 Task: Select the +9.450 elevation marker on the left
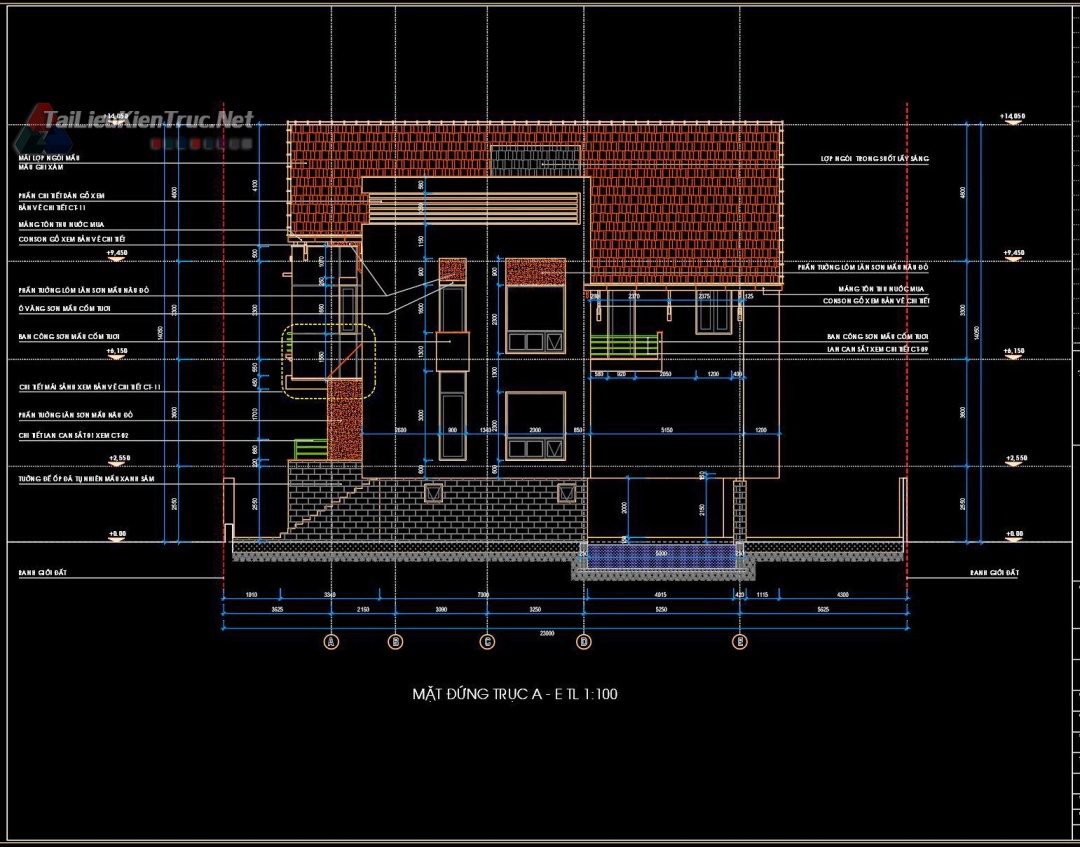click(x=116, y=254)
